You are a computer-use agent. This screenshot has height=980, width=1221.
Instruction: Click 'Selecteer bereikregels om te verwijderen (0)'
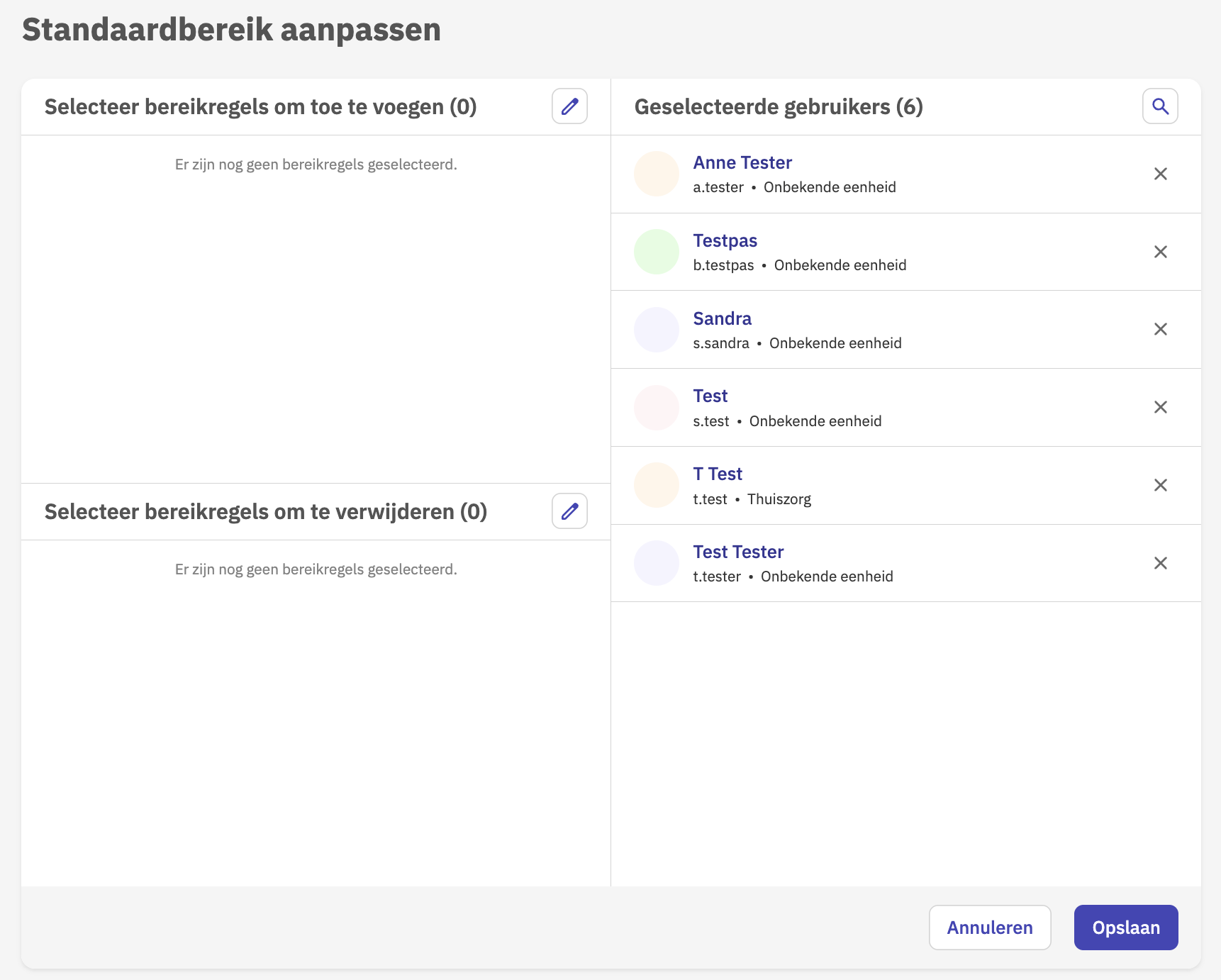pyautogui.click(x=266, y=511)
